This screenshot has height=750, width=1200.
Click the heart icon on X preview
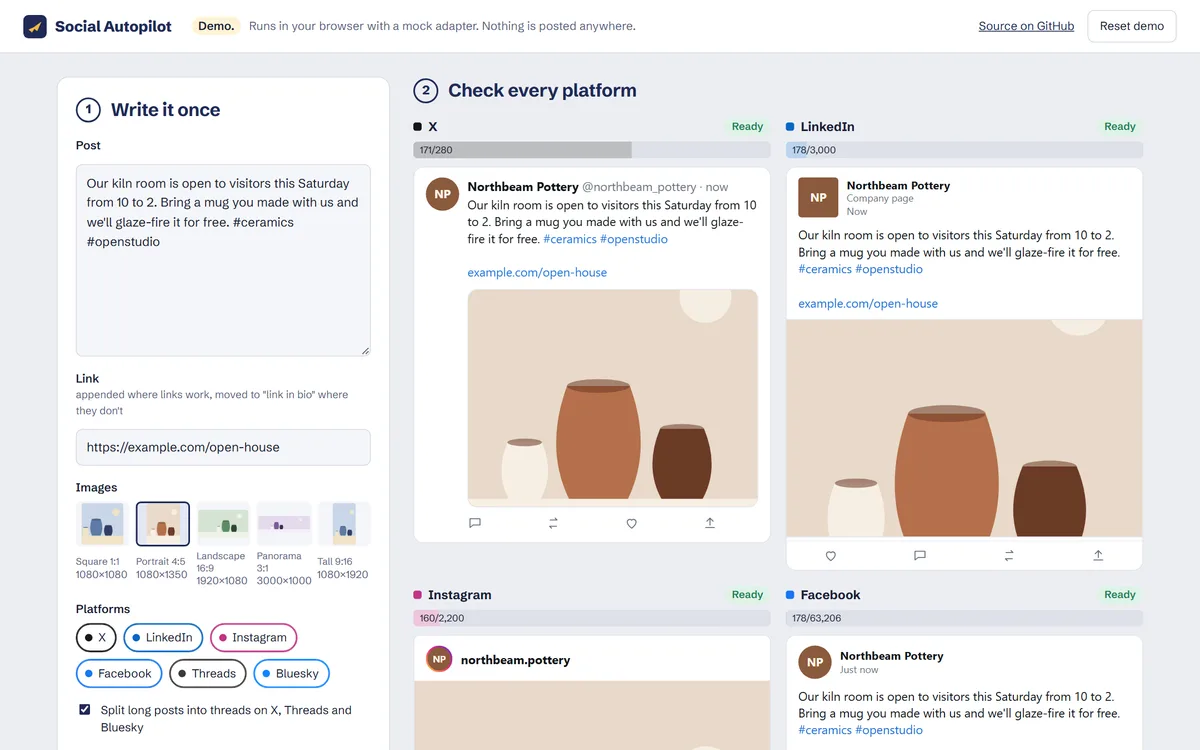[x=631, y=523]
